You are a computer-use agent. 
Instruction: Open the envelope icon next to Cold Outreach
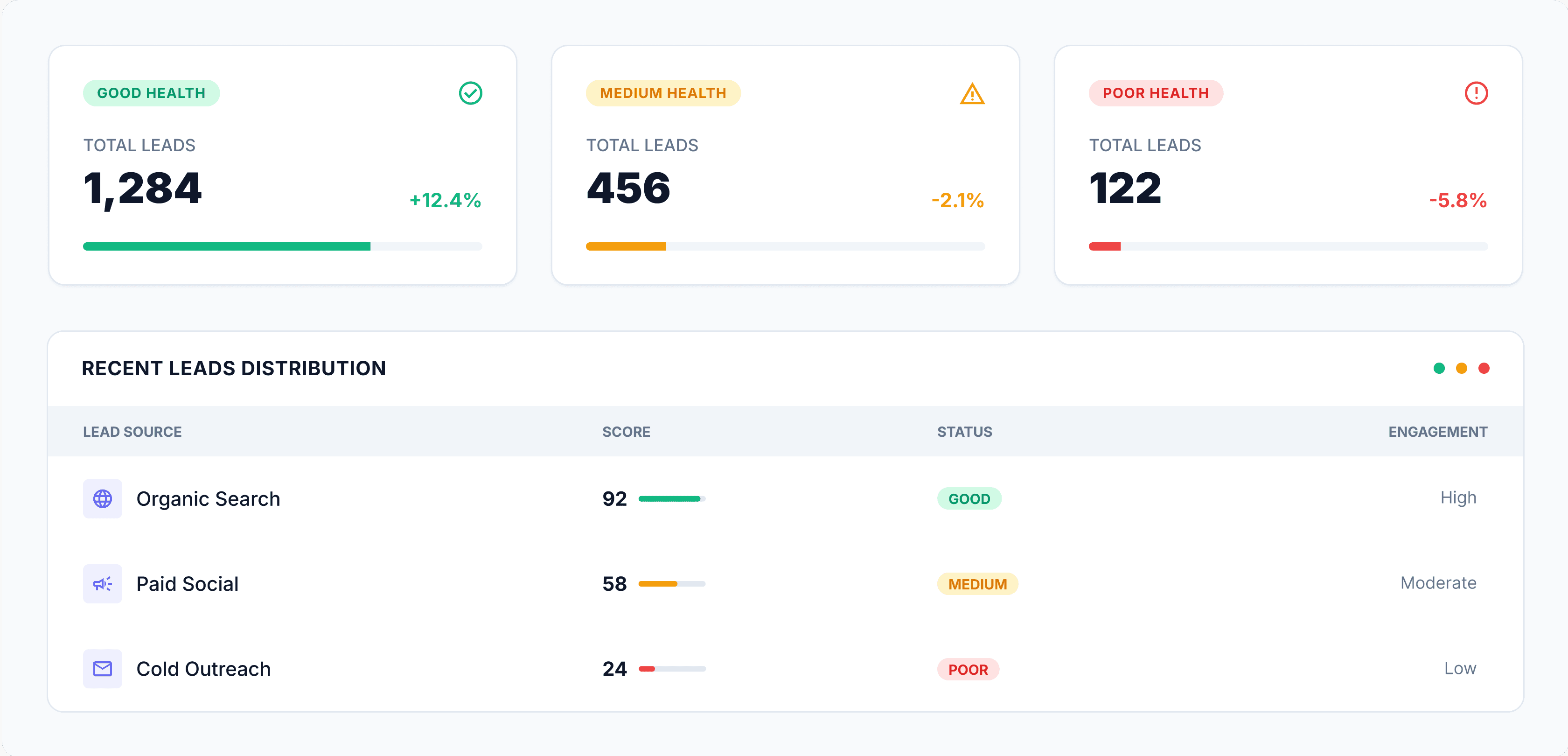(103, 668)
